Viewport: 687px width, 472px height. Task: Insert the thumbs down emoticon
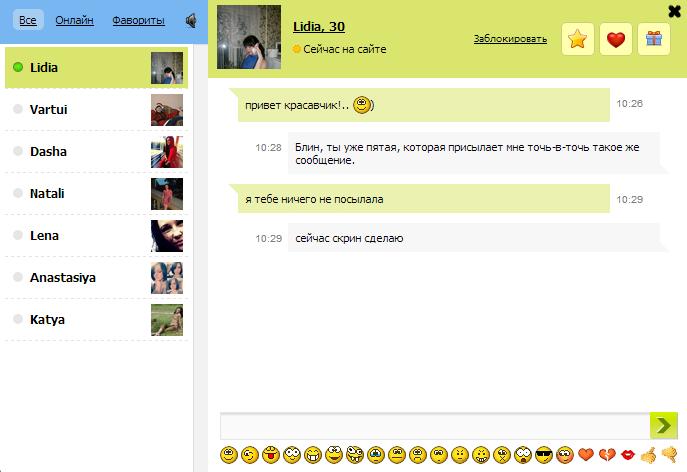click(669, 454)
